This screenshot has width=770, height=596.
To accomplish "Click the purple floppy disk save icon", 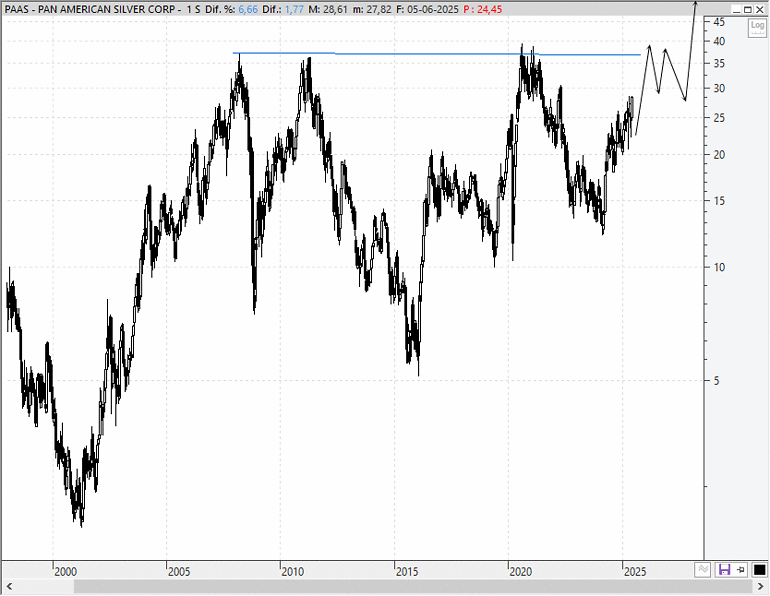I will (x=724, y=570).
